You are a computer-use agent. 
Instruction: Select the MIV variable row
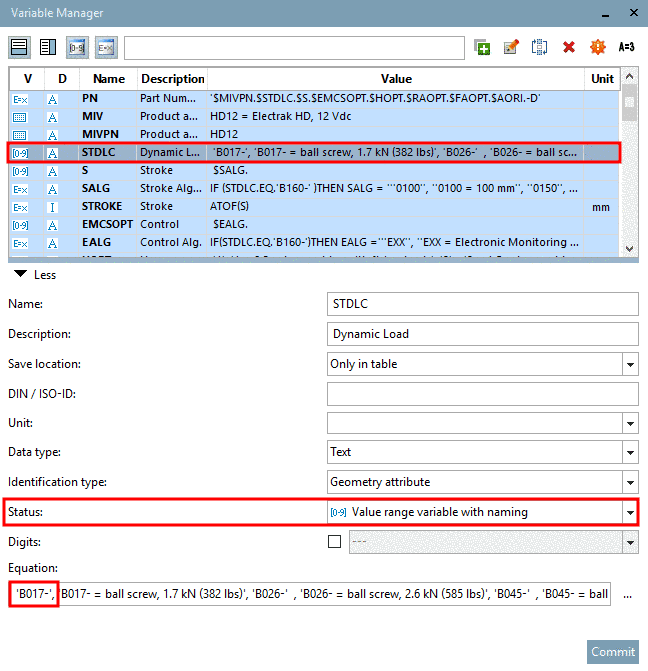pos(314,117)
